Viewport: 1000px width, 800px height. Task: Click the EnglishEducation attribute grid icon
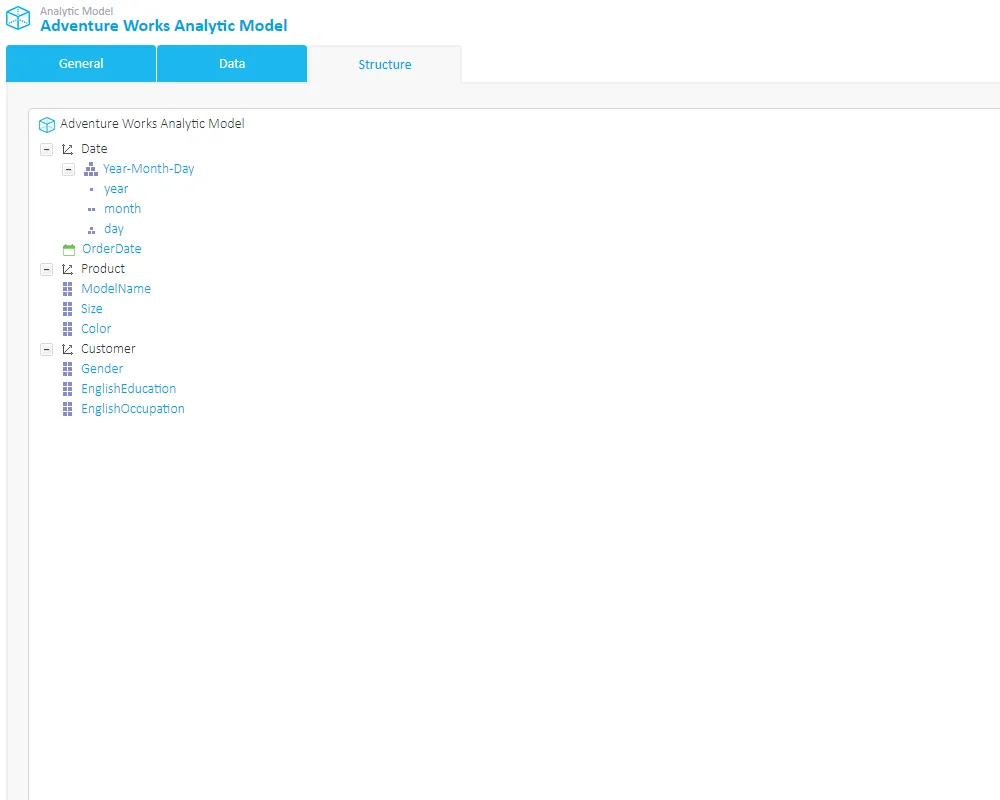point(68,389)
